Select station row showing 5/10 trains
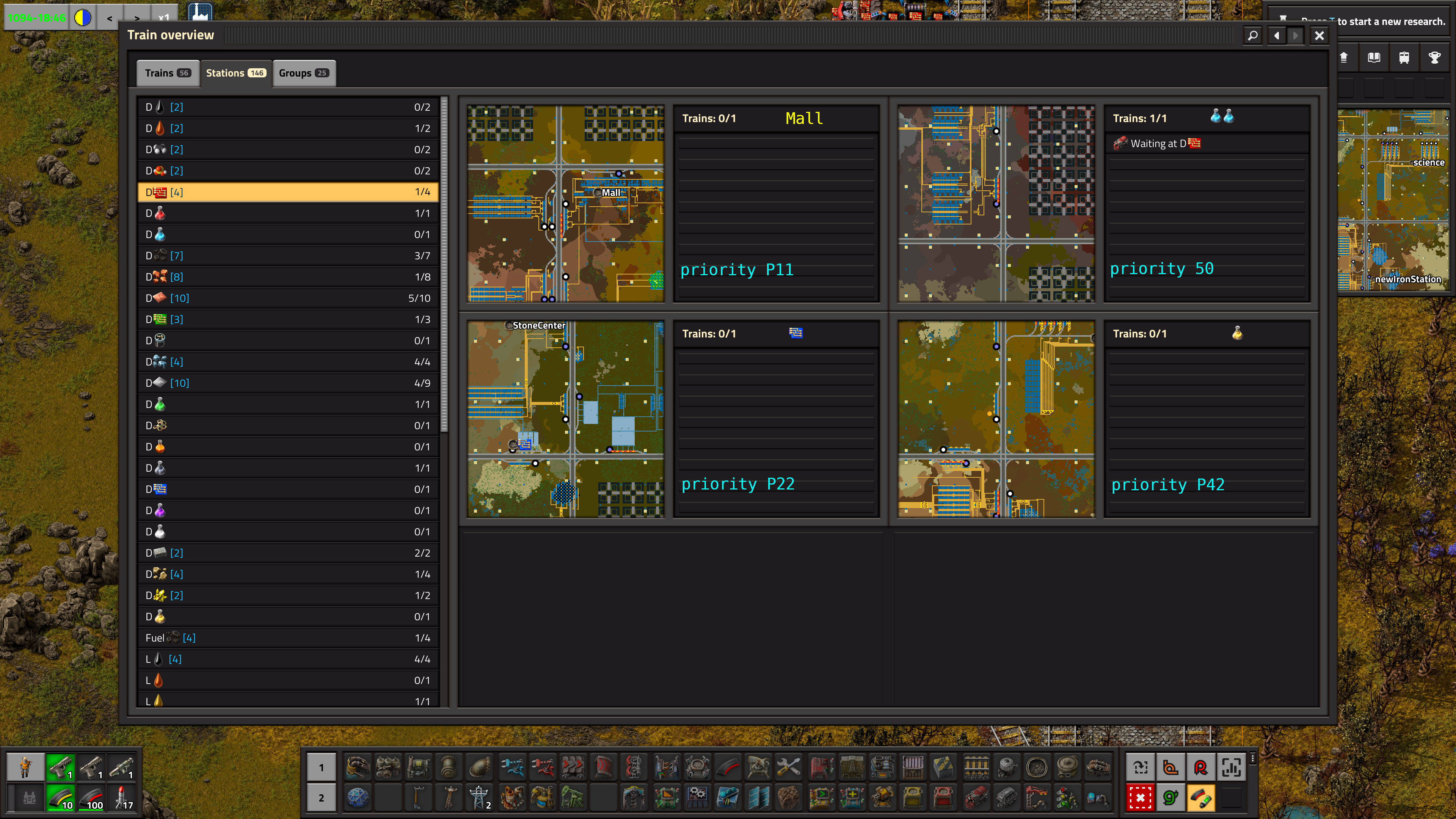This screenshot has width=1456, height=819. pos(288,298)
